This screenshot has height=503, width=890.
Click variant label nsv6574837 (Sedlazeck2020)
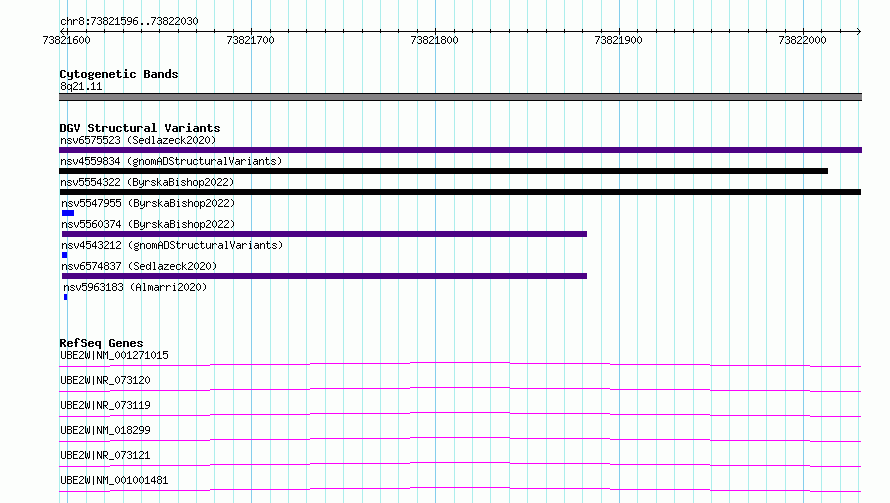coord(139,266)
